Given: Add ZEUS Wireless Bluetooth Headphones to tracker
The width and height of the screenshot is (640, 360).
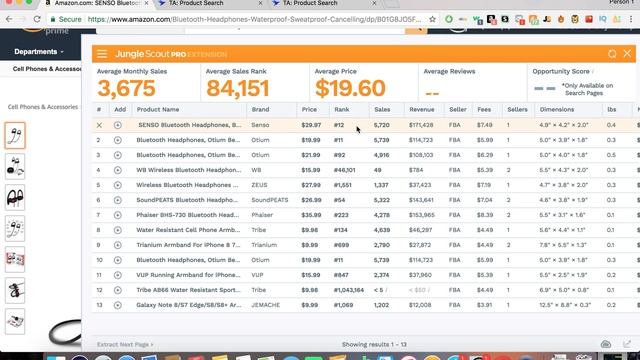Looking at the screenshot, I should (118, 185).
